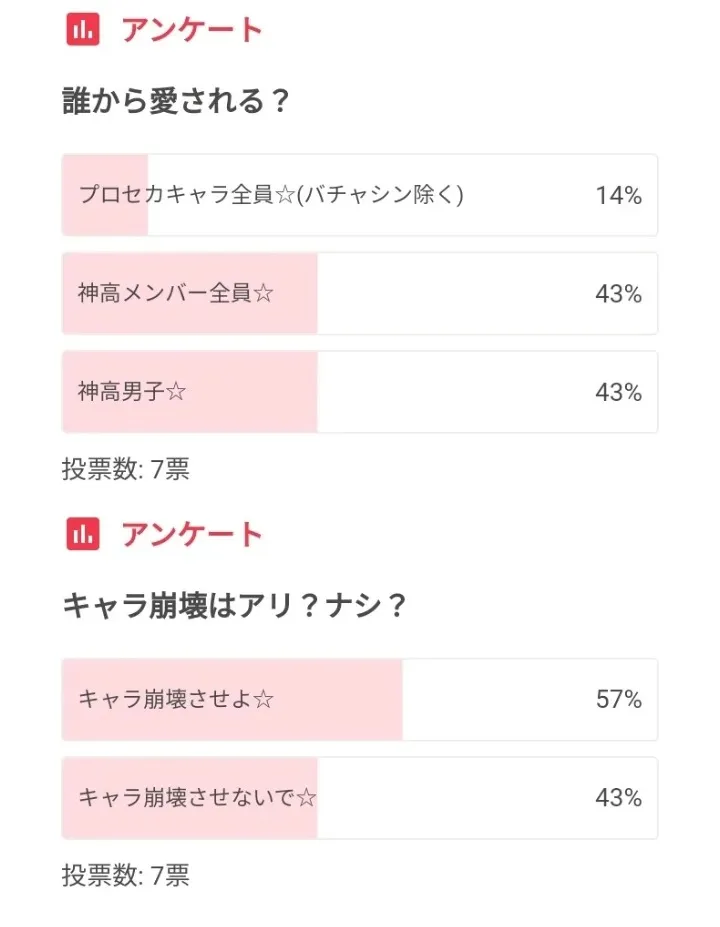The height and width of the screenshot is (927, 720).
Task: Click the 43% for 神高メンバー全員☆
Action: click(x=618, y=294)
